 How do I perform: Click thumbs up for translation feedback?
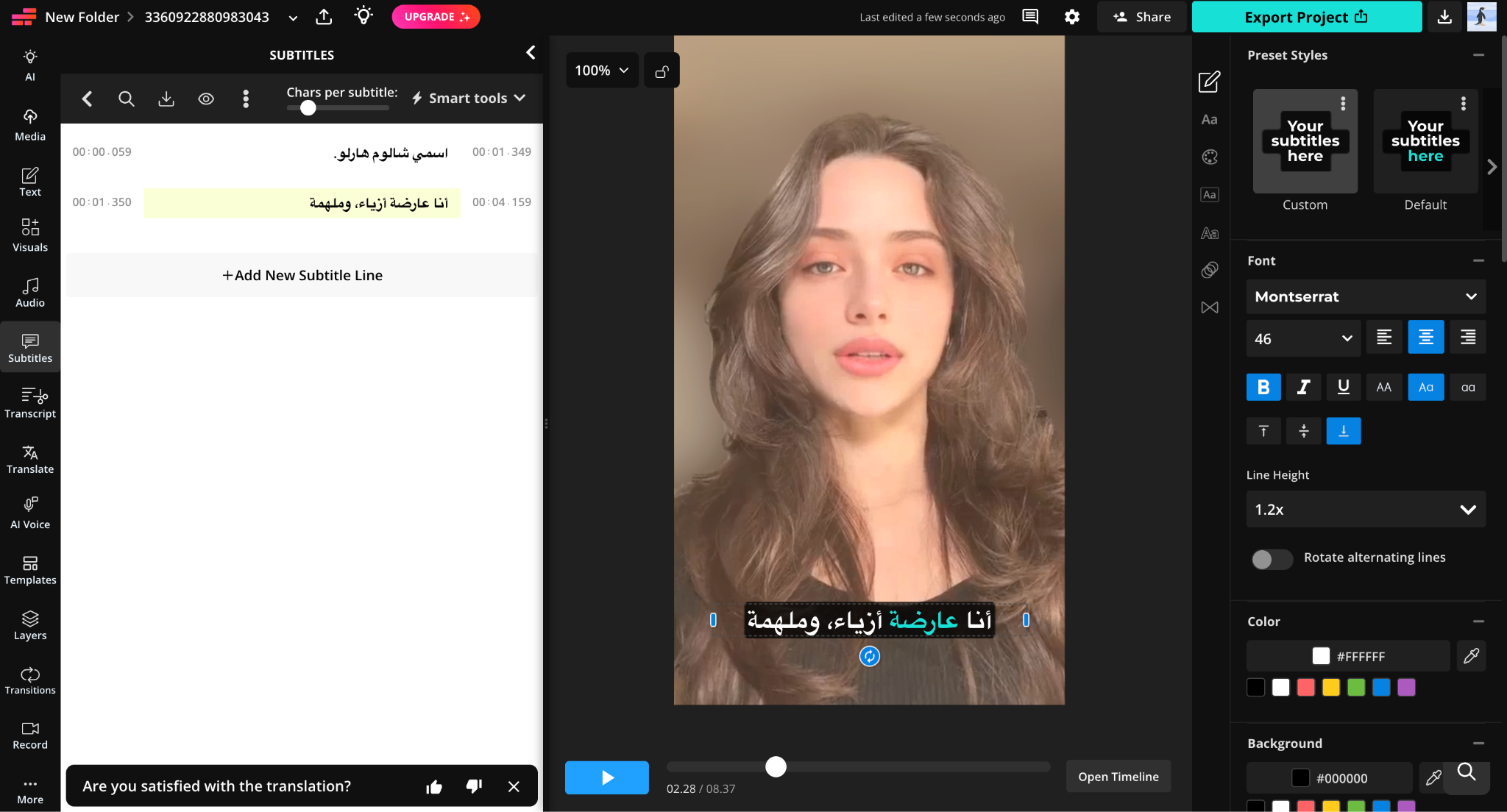coord(434,787)
